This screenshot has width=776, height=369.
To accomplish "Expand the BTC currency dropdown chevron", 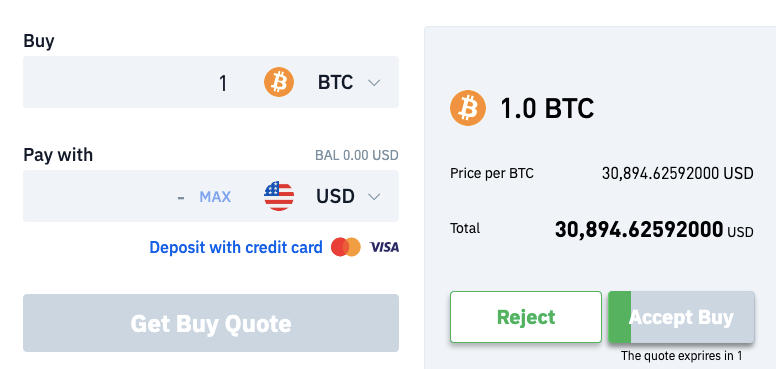I will point(374,83).
